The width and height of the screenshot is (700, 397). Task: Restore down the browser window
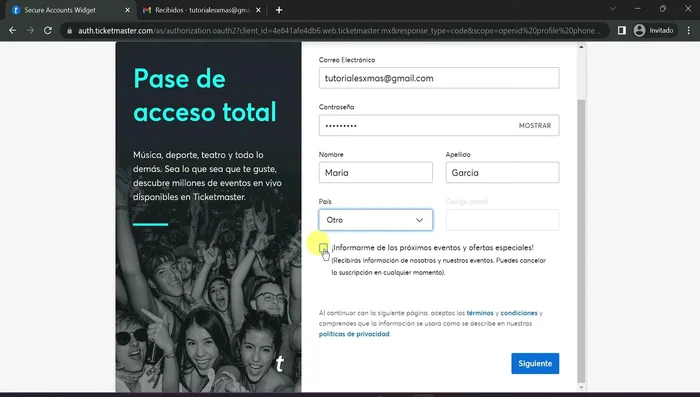[663, 8]
